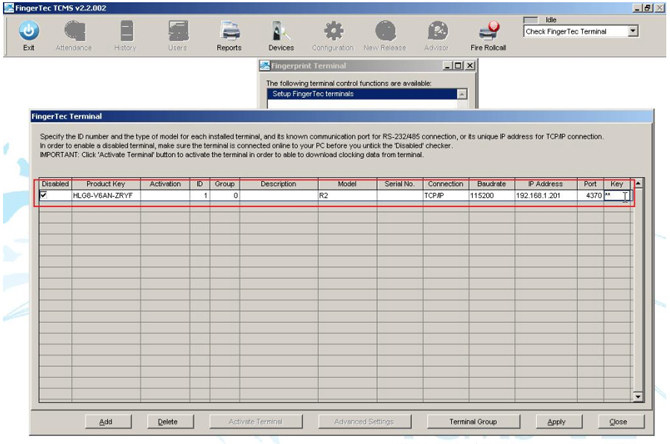Click the Port column header
Image resolution: width=670 pixels, height=444 pixels.
click(590, 184)
